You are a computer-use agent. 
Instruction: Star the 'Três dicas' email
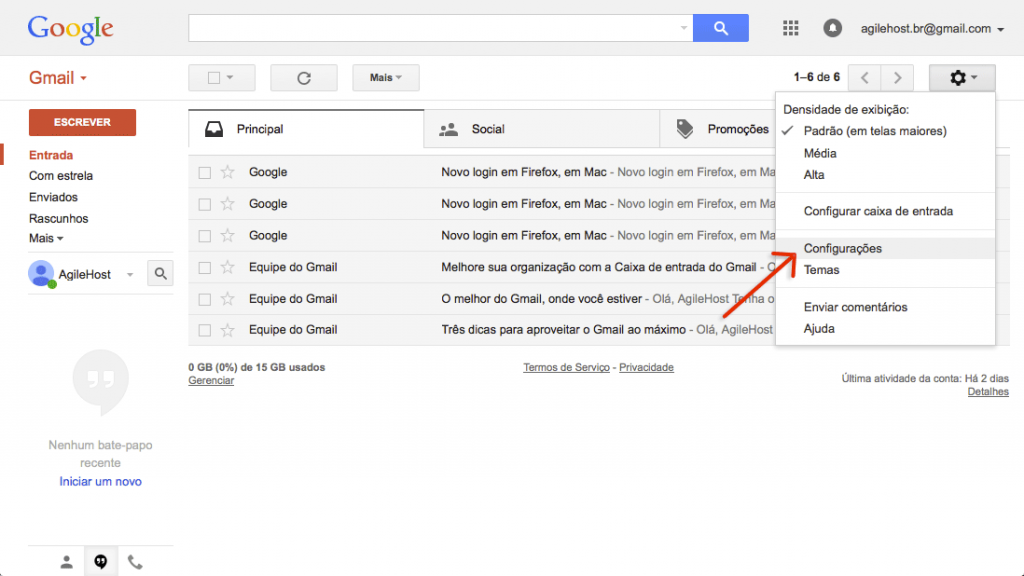[x=227, y=330]
